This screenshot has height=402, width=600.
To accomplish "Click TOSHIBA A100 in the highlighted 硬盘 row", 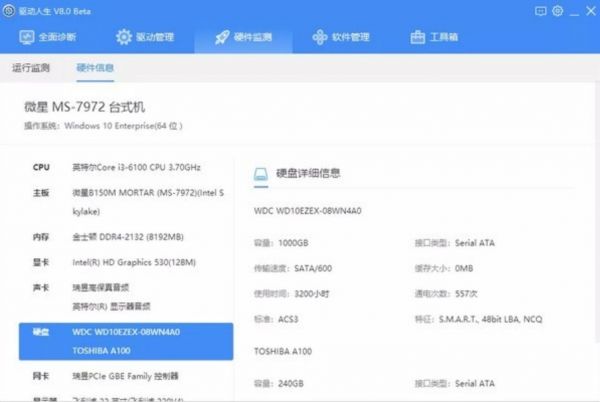I will [101, 351].
